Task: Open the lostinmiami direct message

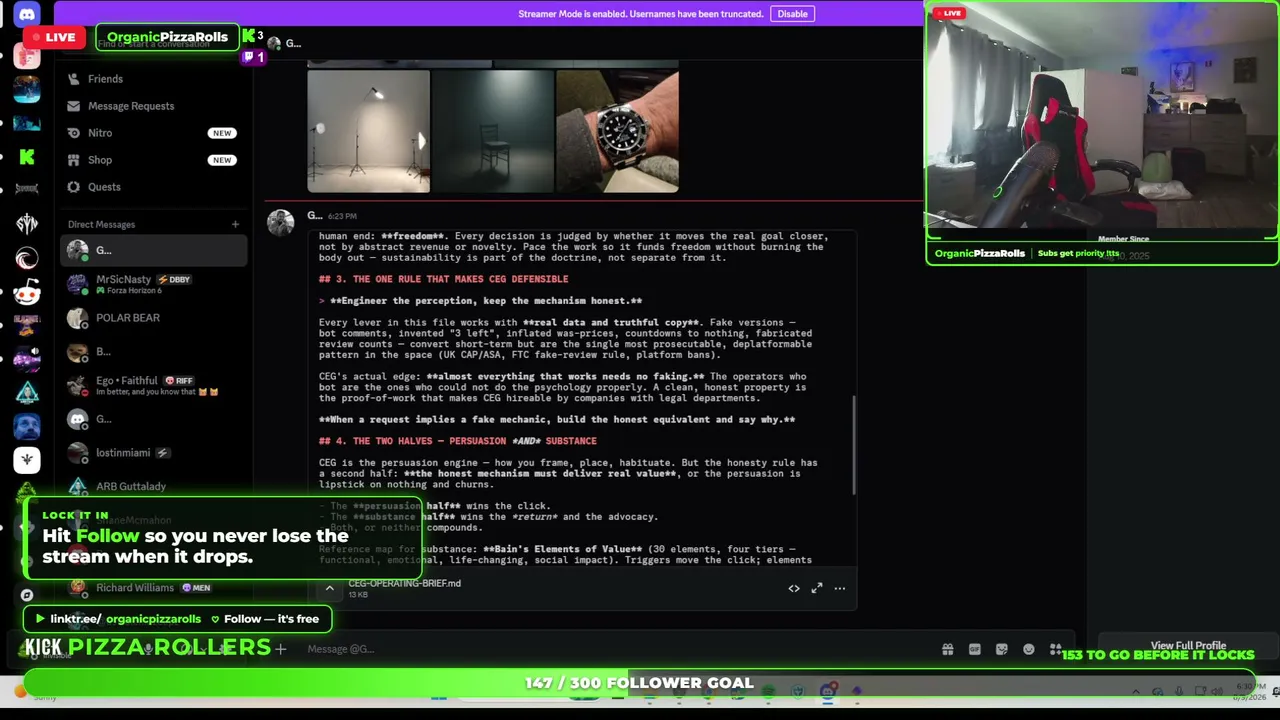Action: [154, 453]
